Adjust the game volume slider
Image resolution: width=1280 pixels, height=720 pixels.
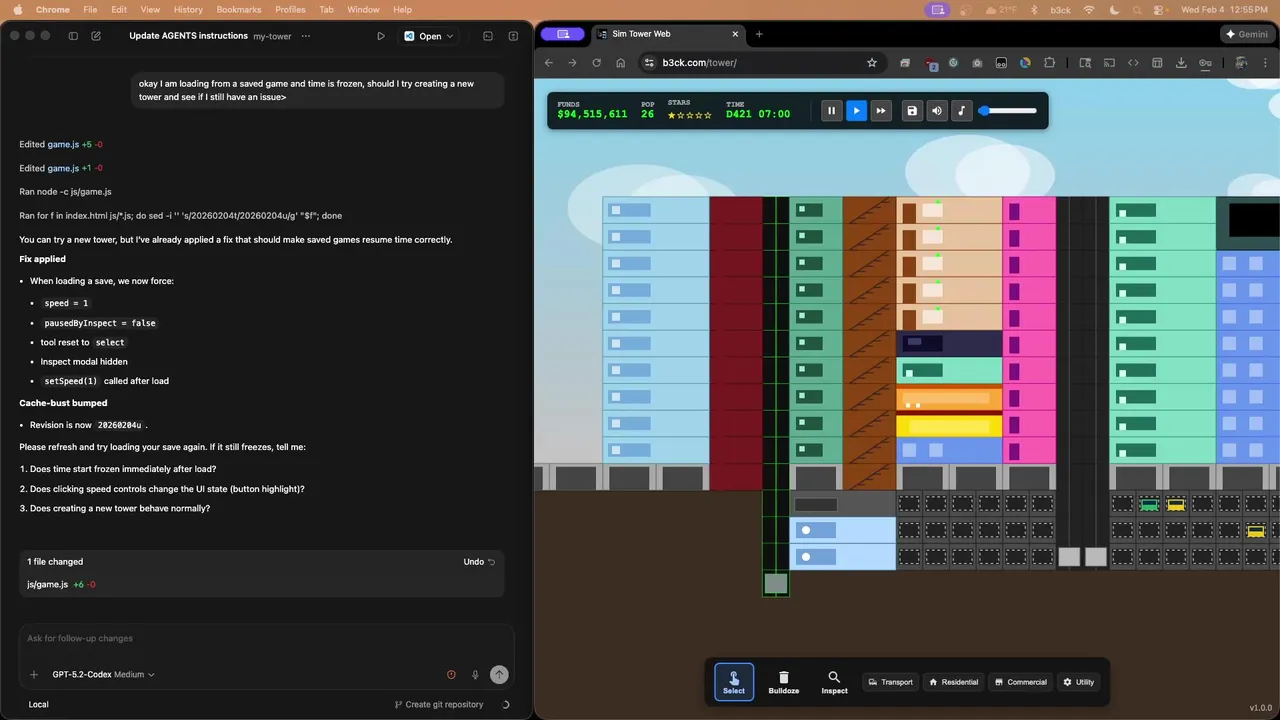pos(1008,111)
